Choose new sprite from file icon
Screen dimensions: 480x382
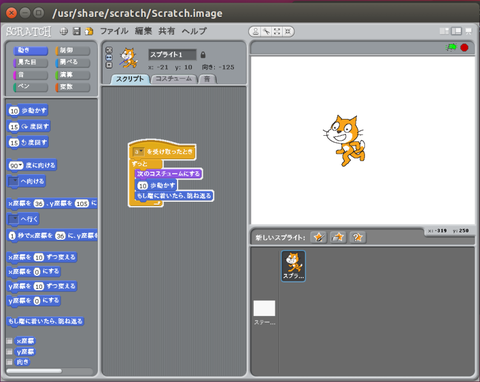[338, 237]
